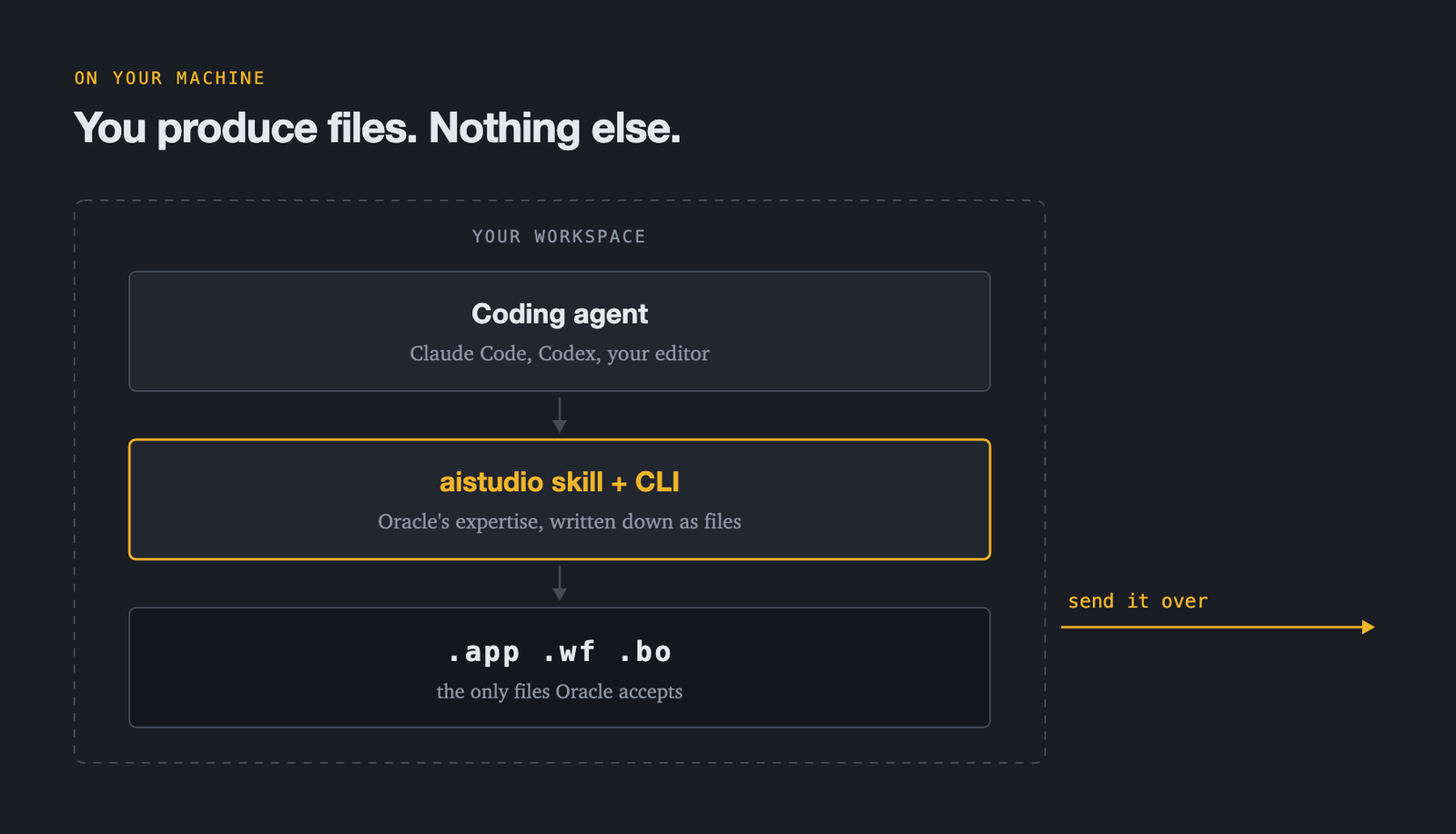Click the "send it over" label

(1137, 601)
